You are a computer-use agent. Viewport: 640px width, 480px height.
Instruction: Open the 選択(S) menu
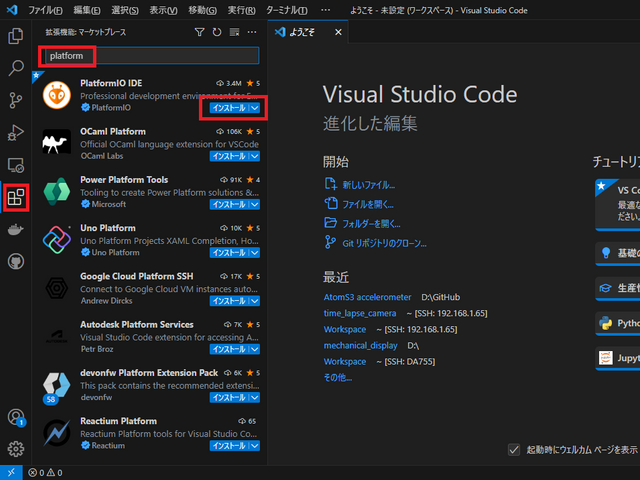pyautogui.click(x=125, y=10)
